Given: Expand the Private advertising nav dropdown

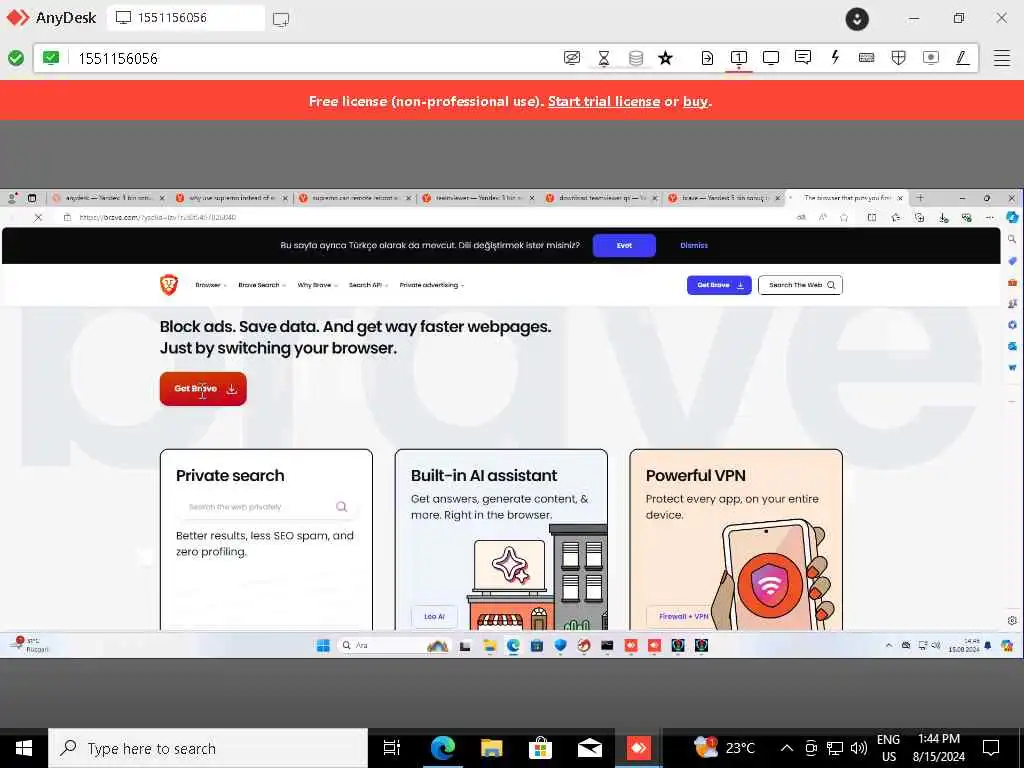Looking at the screenshot, I should pyautogui.click(x=432, y=285).
